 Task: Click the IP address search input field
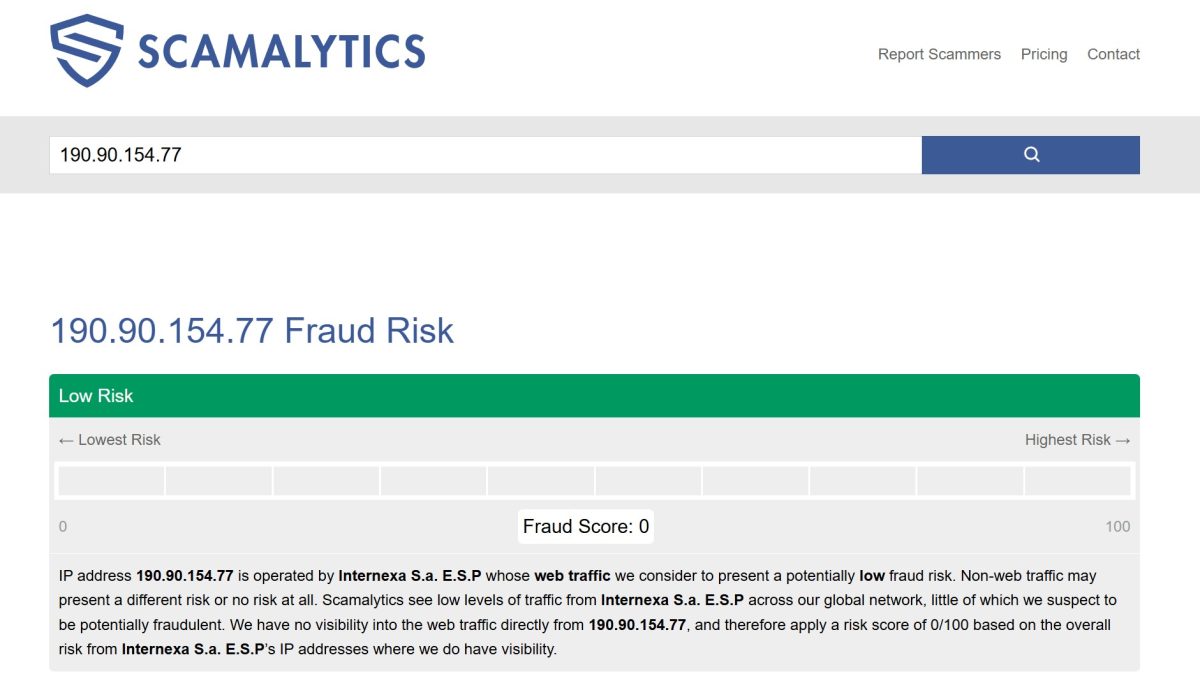coord(400,155)
